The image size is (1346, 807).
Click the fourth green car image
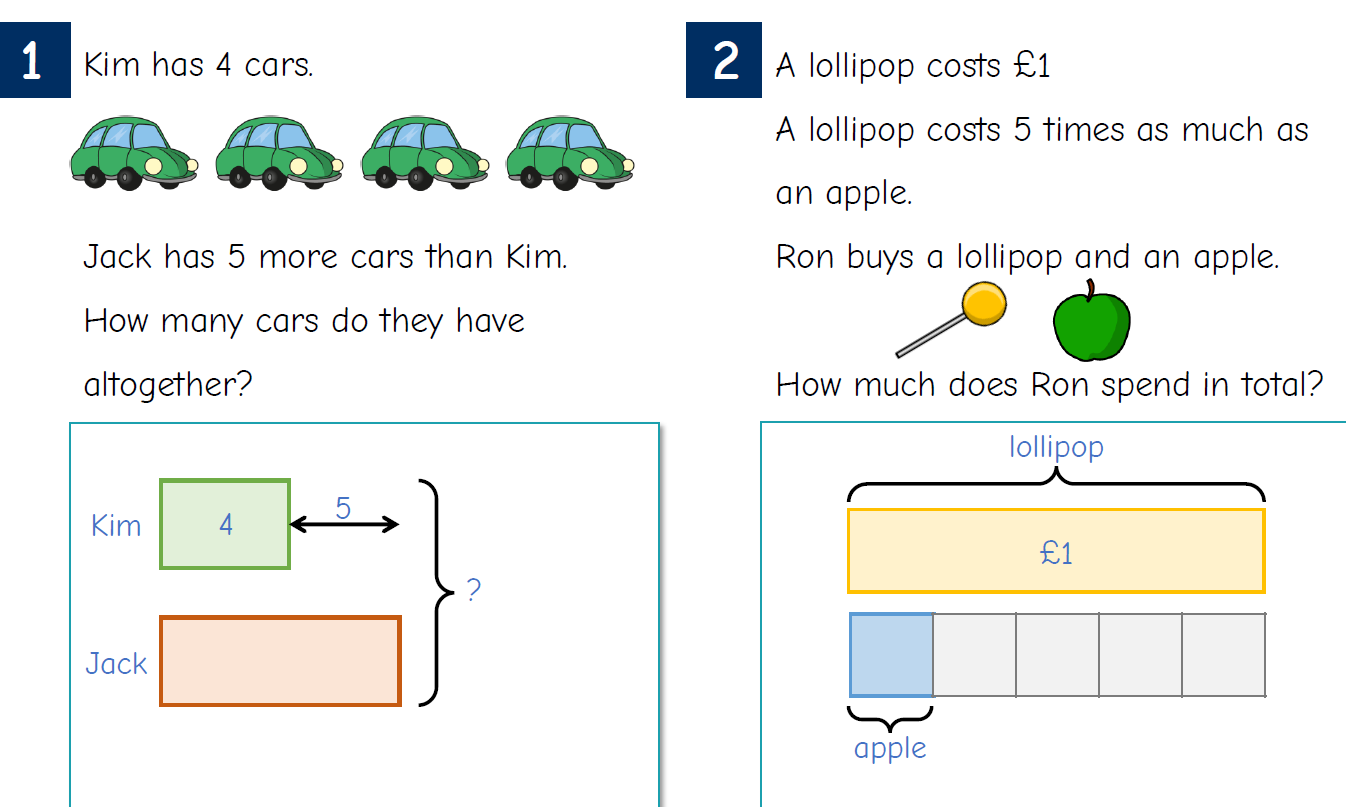(x=569, y=153)
